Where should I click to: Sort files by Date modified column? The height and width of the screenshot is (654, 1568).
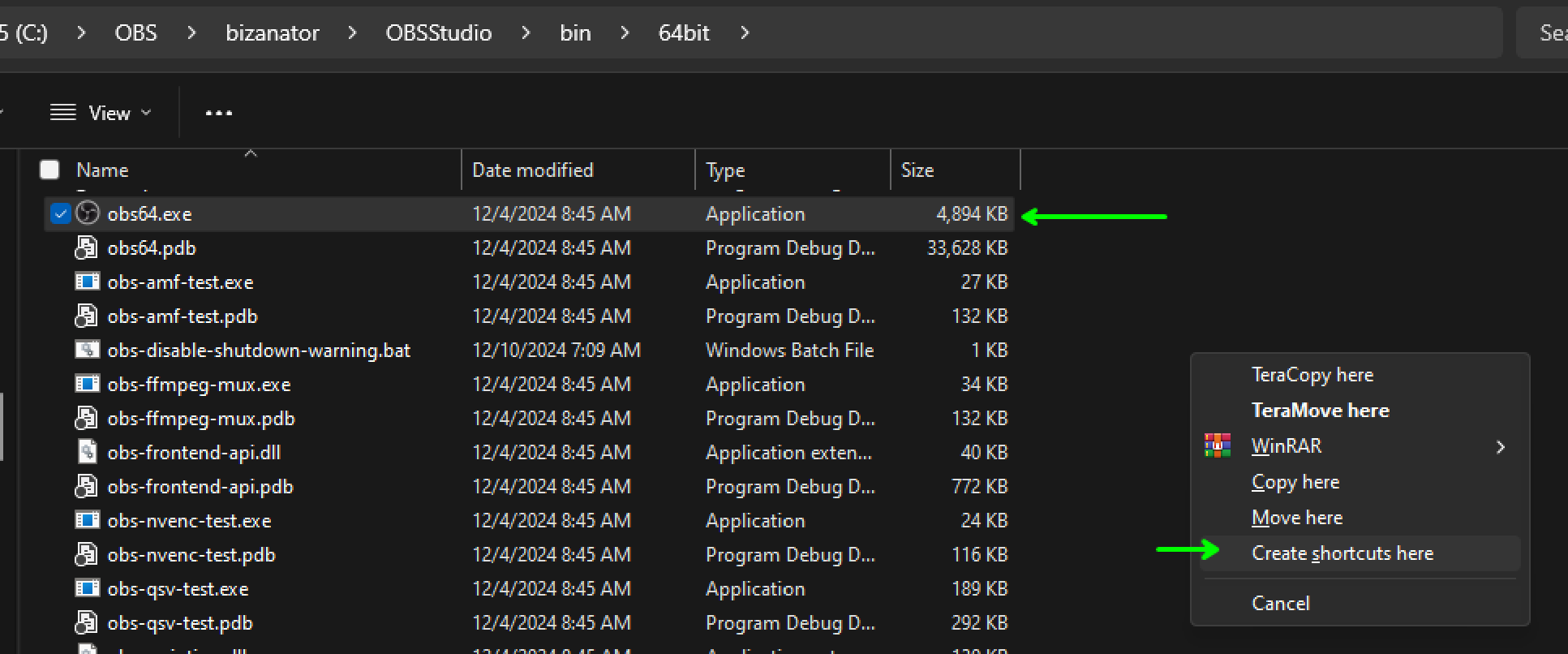533,170
